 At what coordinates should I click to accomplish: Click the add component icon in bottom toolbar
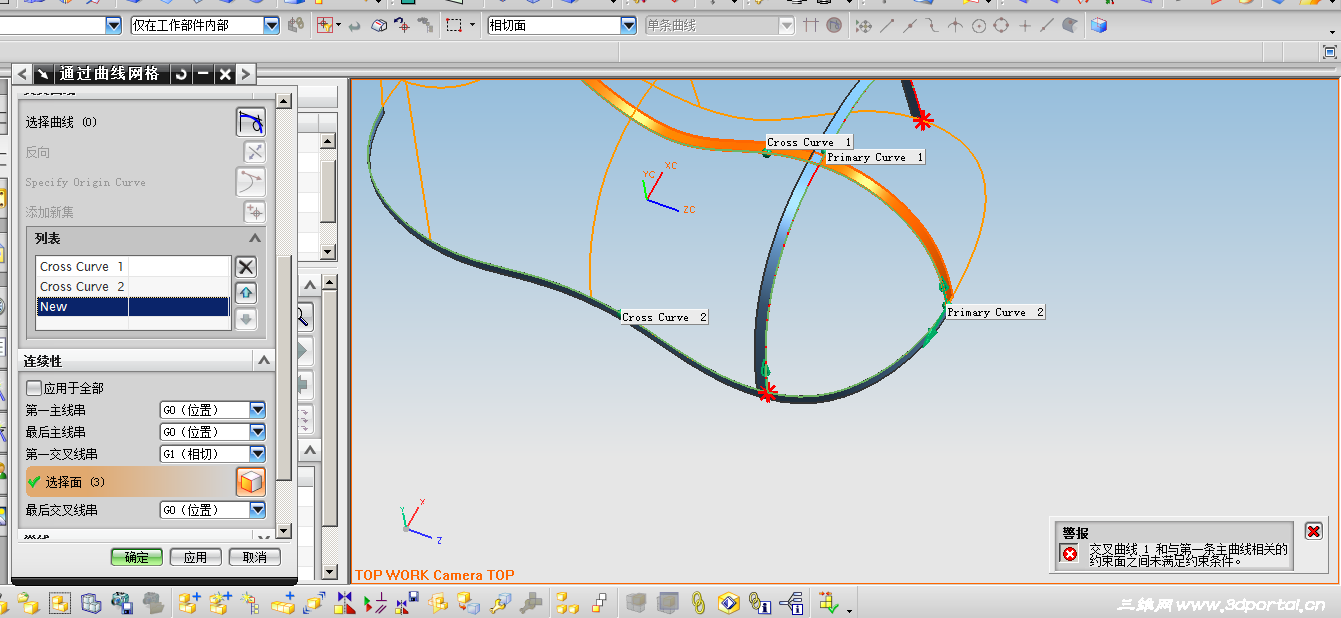click(188, 603)
